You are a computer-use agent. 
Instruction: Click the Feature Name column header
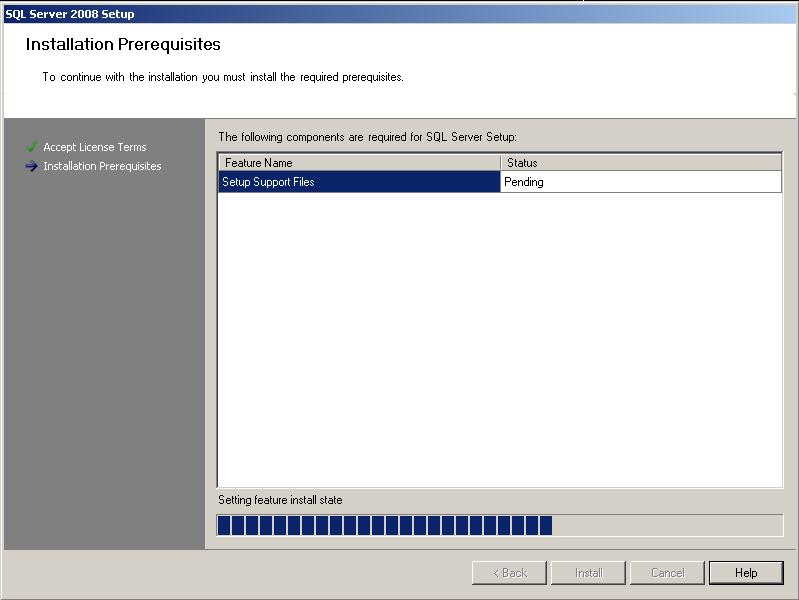360,163
